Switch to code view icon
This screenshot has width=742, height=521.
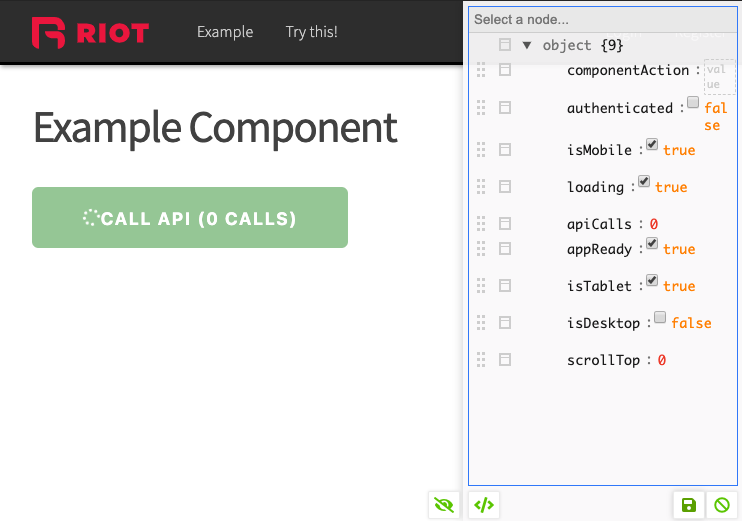point(484,505)
